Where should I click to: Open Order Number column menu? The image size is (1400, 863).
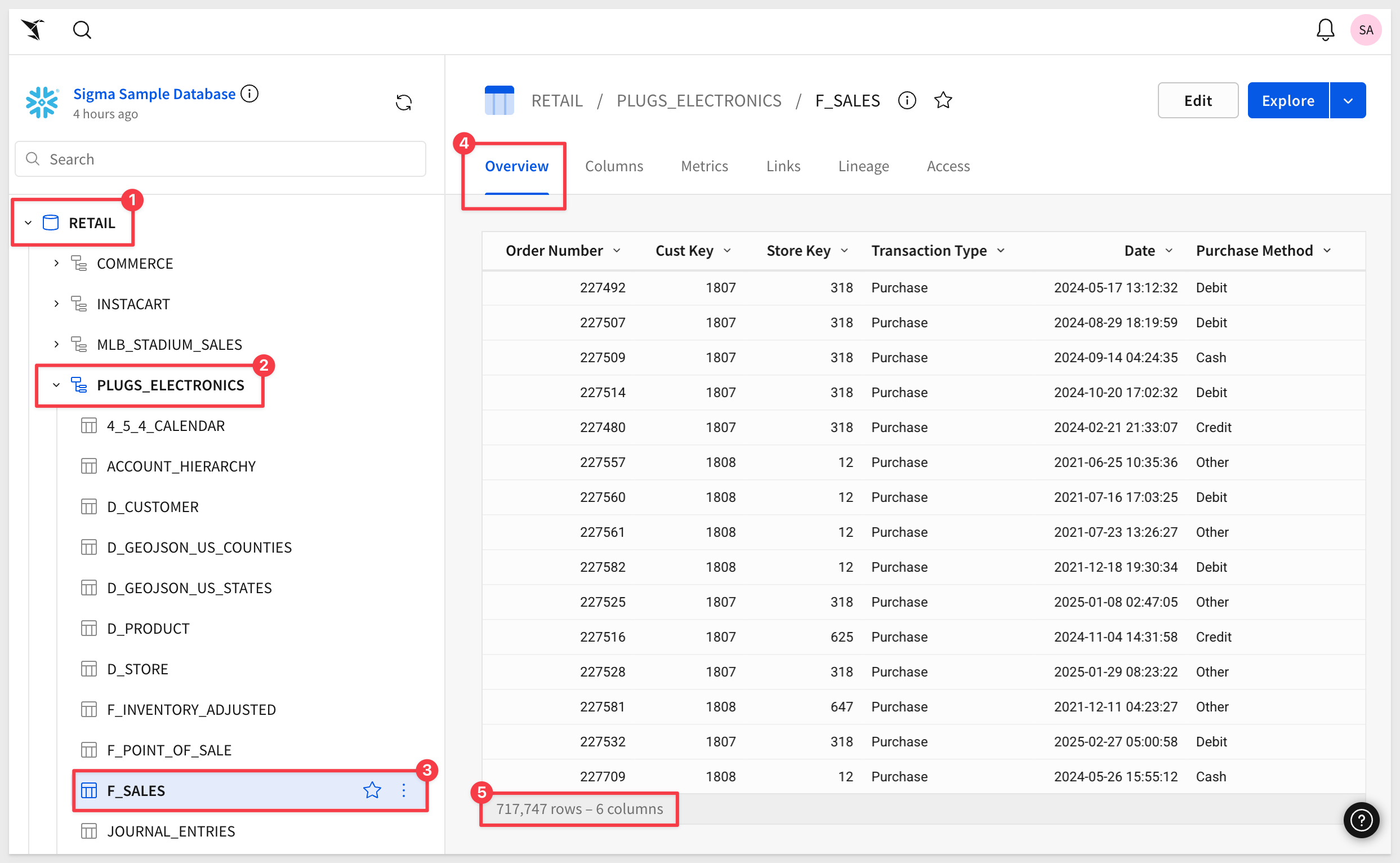[617, 251]
